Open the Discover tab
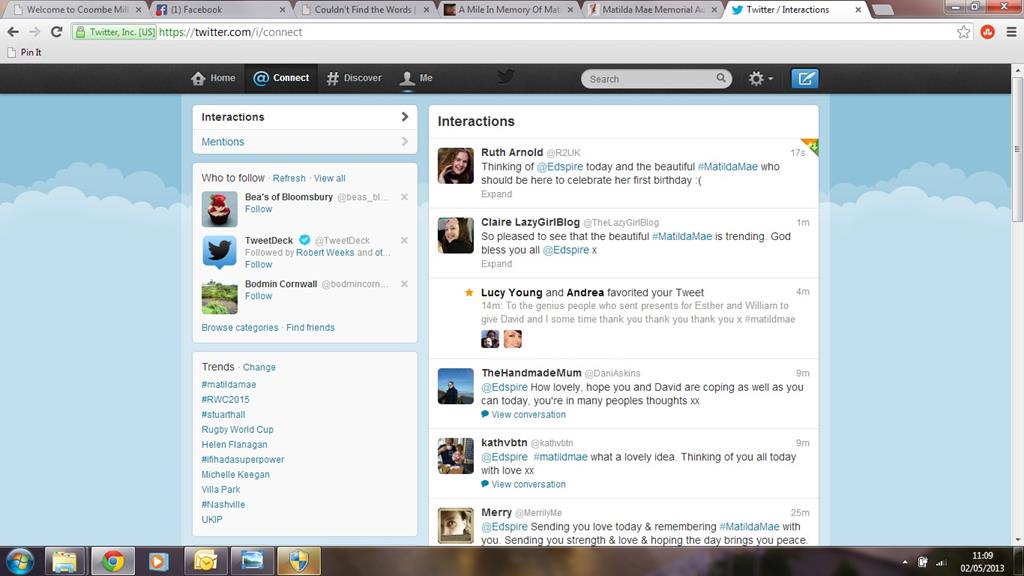 (x=354, y=78)
